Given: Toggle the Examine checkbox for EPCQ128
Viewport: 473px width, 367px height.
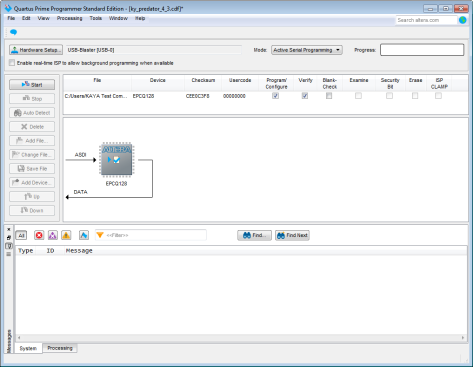Looking at the screenshot, I should coord(358,96).
